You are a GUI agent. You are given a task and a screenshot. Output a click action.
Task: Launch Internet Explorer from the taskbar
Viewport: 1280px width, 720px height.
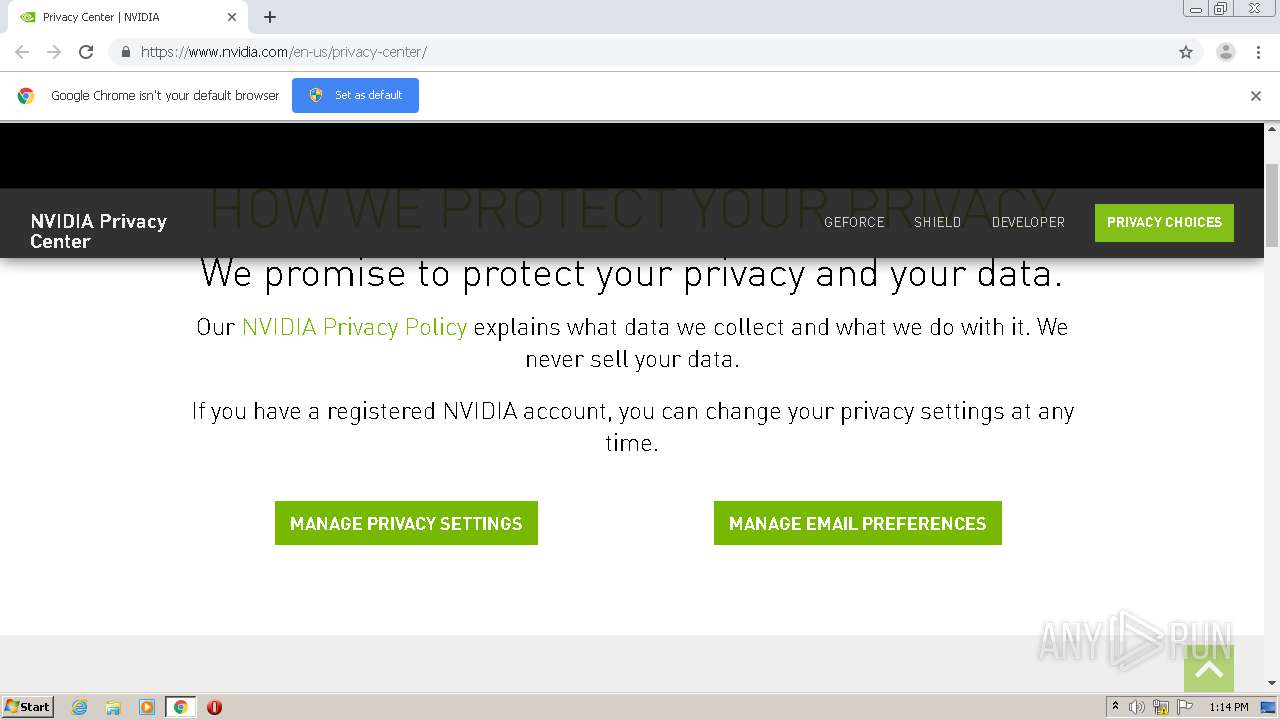[x=80, y=707]
